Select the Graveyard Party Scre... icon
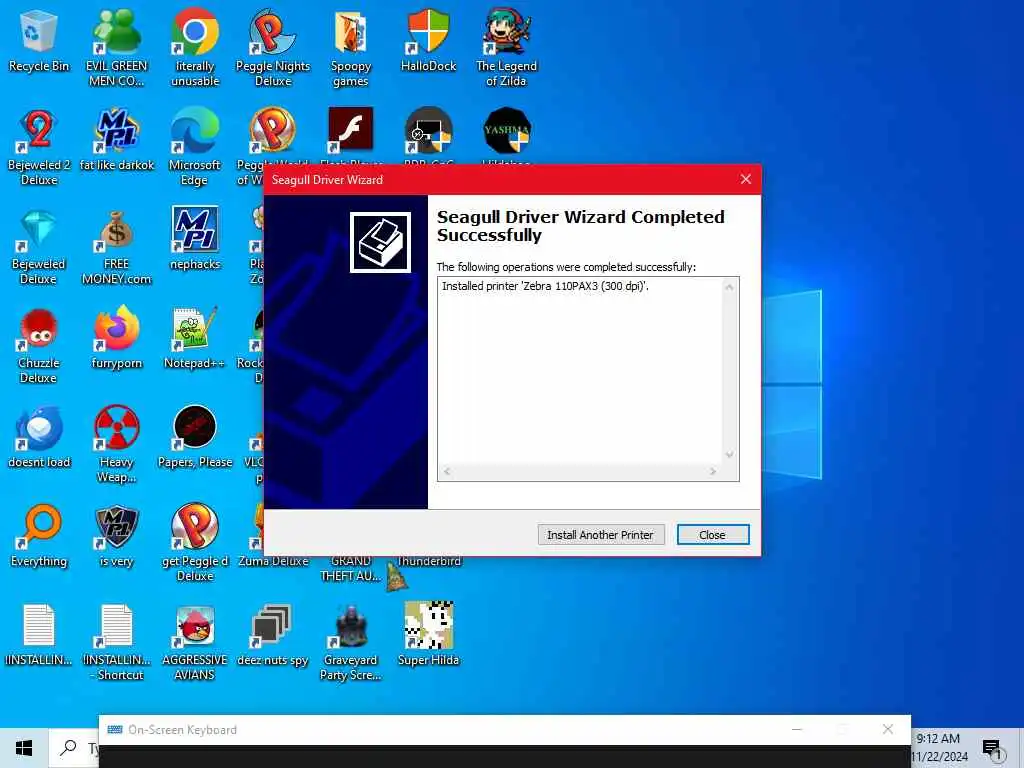 point(351,641)
